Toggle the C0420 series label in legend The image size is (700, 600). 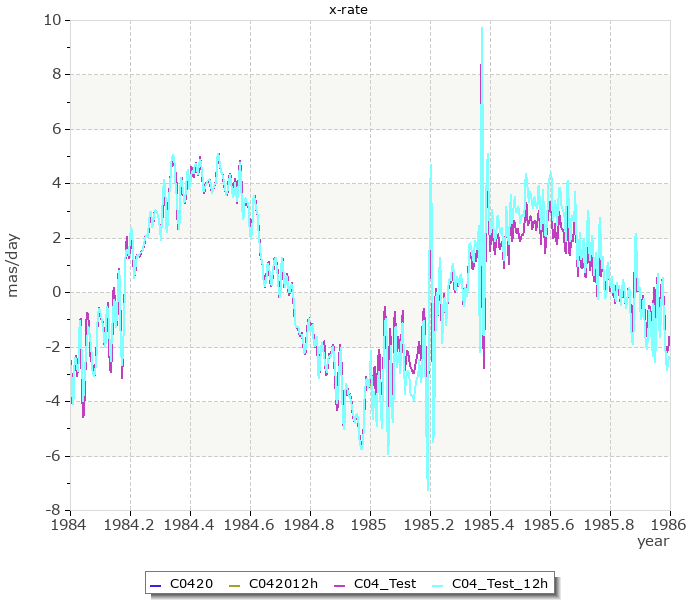pos(191,583)
